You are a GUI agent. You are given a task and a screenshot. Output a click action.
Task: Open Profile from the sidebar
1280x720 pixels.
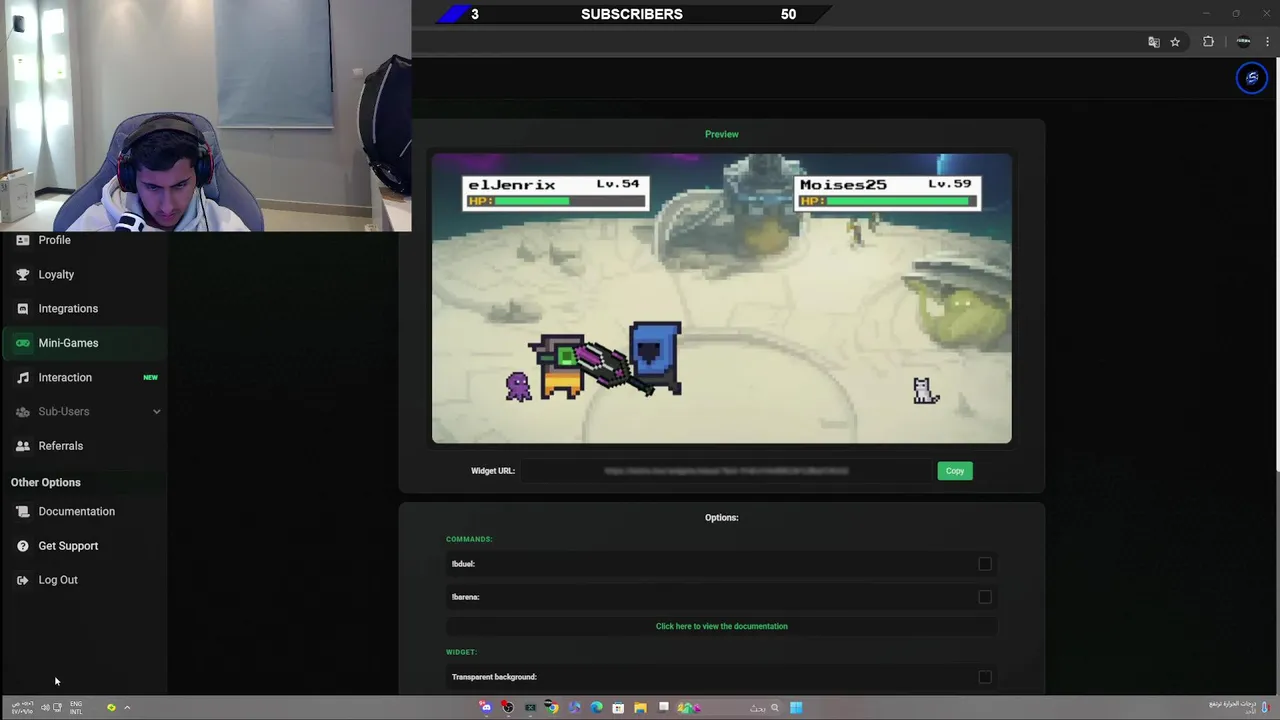tap(55, 240)
